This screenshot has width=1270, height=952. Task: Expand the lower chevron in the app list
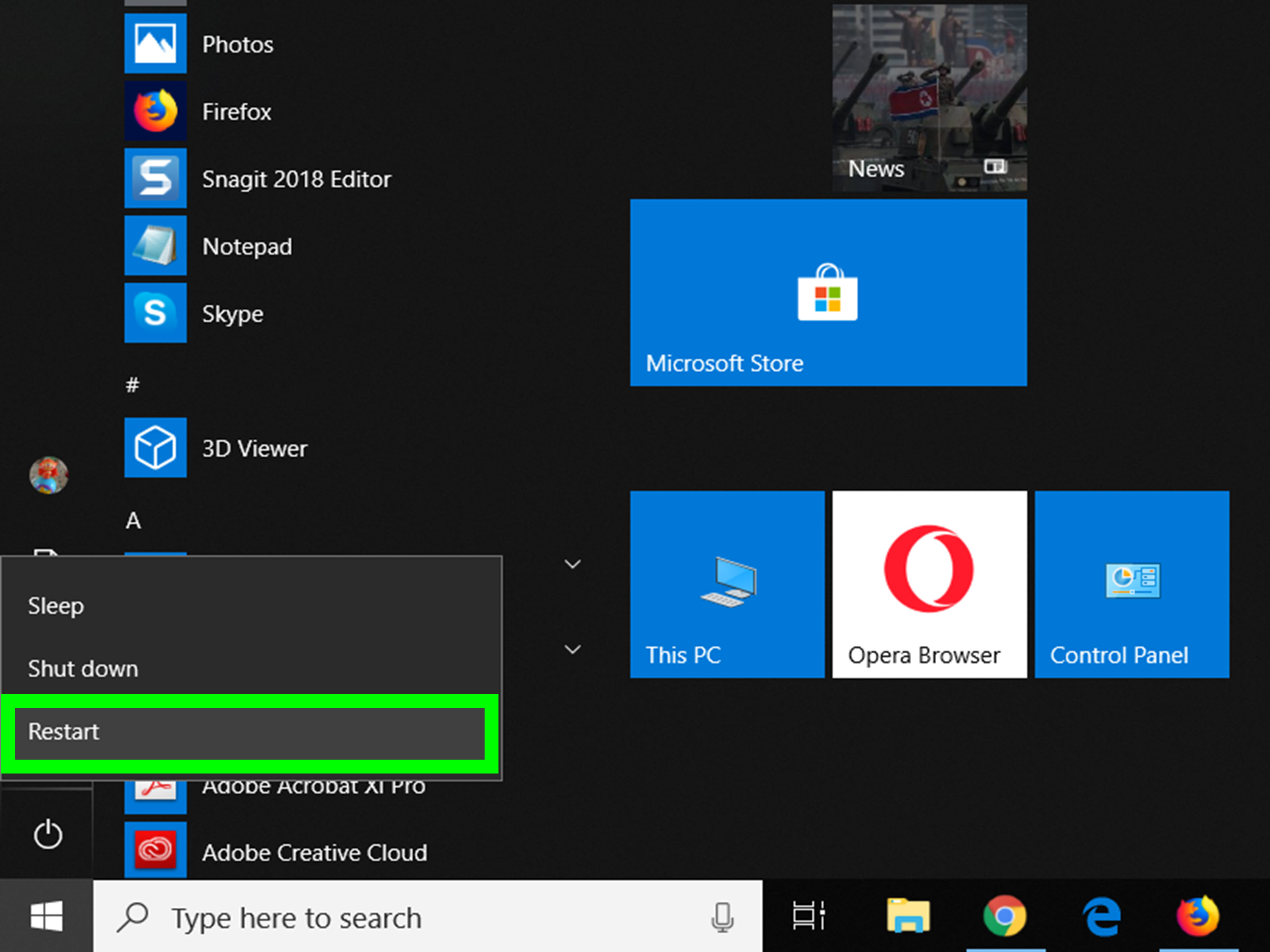[x=572, y=649]
